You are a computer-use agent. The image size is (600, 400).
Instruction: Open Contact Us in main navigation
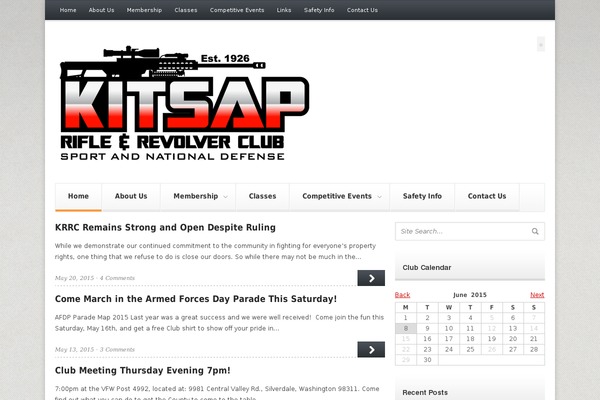[x=487, y=196]
